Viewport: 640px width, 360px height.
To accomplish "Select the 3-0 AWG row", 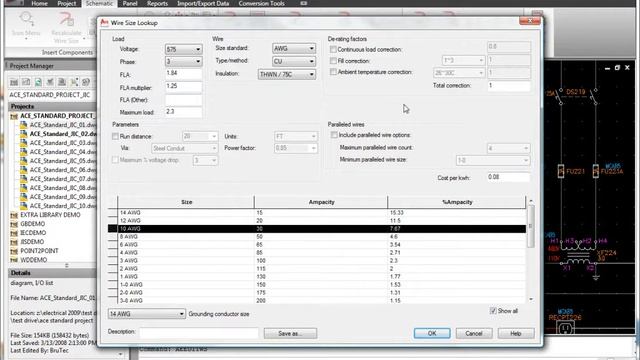I will pos(317,300).
